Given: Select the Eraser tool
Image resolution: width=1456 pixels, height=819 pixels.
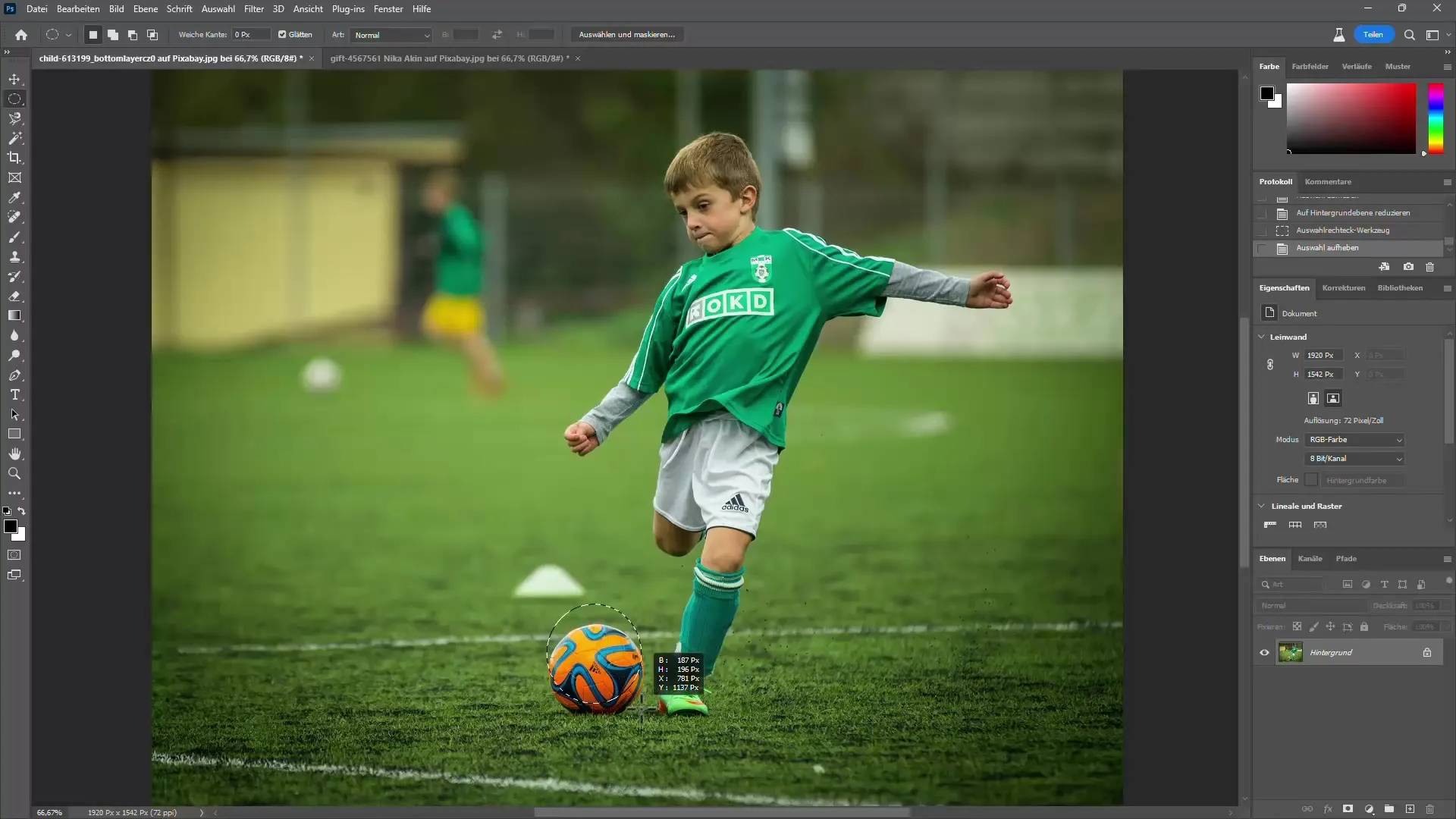Looking at the screenshot, I should tap(14, 296).
